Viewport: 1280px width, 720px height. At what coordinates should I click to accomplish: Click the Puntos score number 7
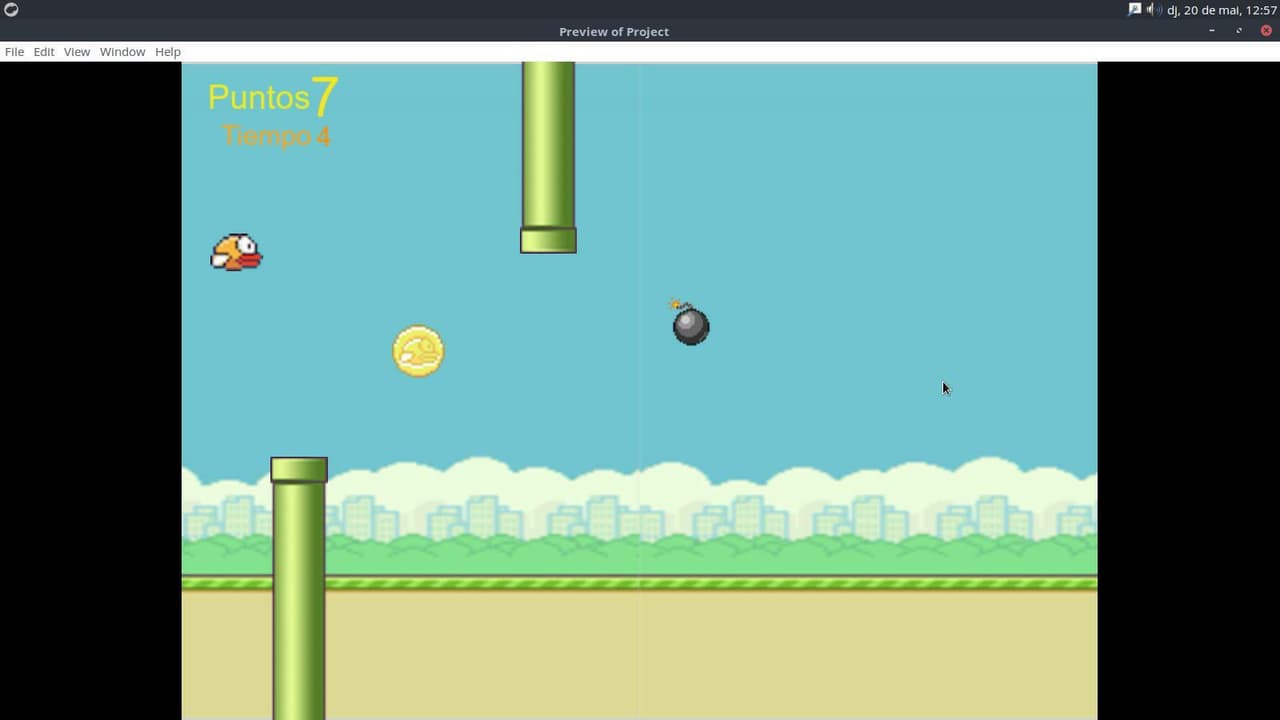(x=325, y=97)
